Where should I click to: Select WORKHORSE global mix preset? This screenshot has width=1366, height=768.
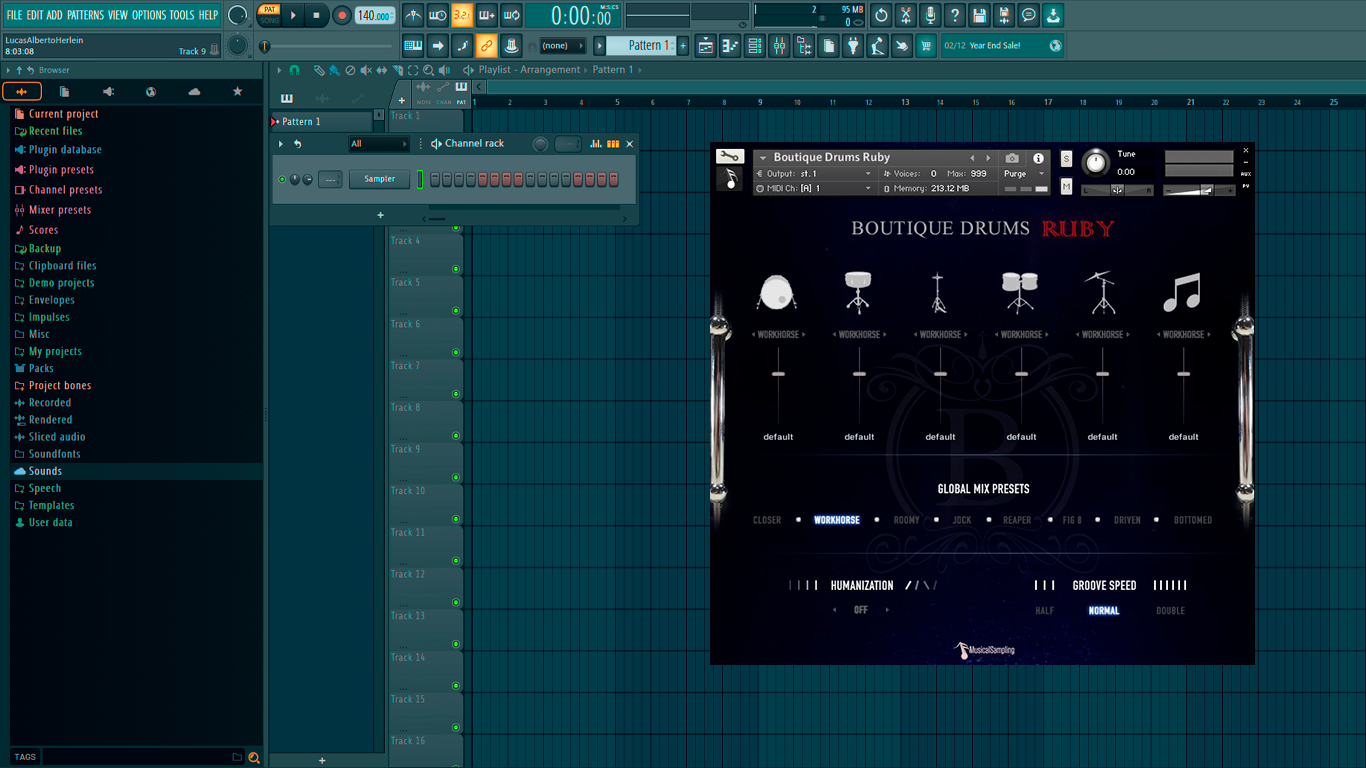click(x=837, y=520)
